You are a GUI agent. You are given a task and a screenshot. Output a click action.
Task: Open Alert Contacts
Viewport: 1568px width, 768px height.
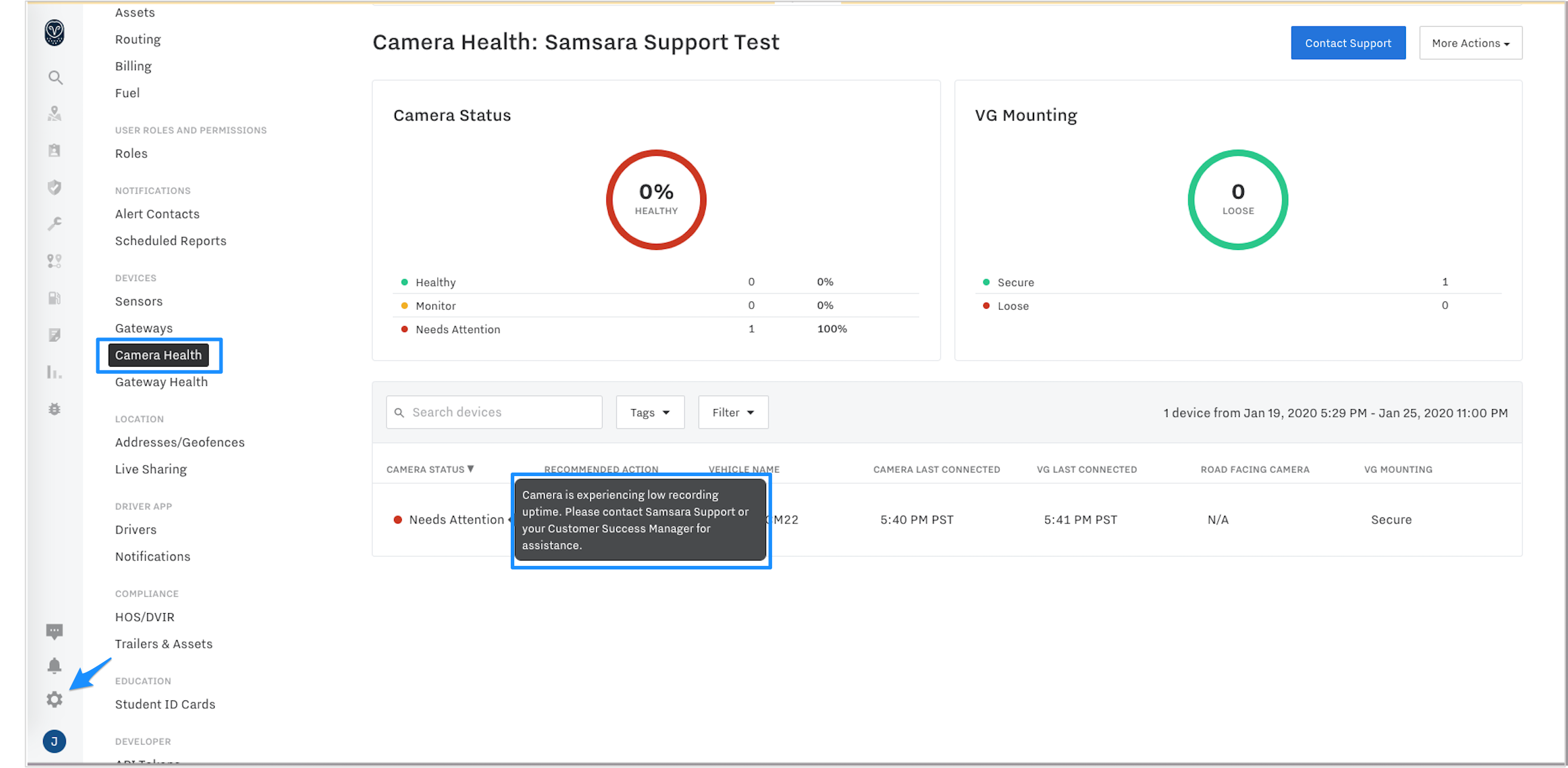[158, 214]
